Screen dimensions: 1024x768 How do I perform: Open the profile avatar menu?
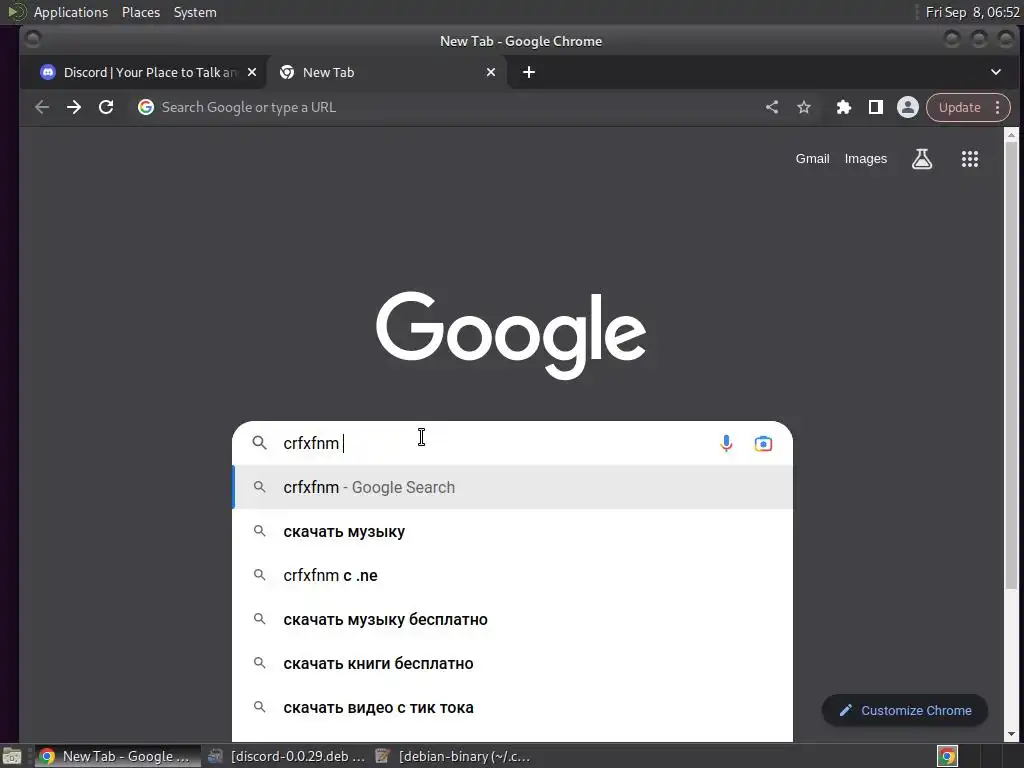[908, 107]
